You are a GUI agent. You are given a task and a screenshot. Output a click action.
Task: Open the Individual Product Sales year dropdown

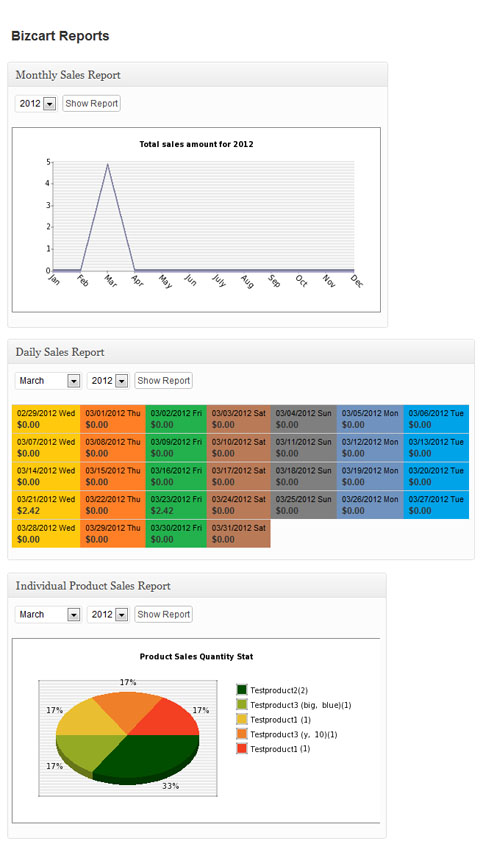click(108, 614)
